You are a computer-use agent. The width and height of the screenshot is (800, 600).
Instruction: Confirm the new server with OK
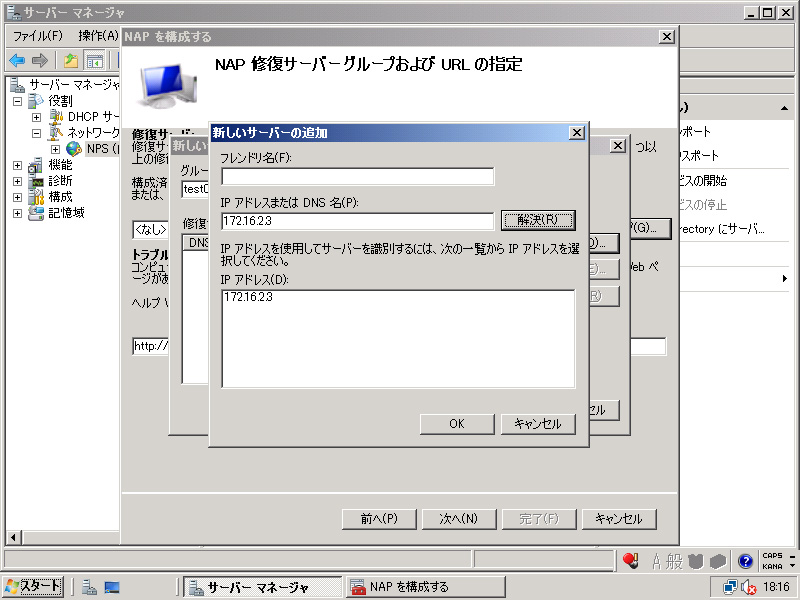[457, 424]
